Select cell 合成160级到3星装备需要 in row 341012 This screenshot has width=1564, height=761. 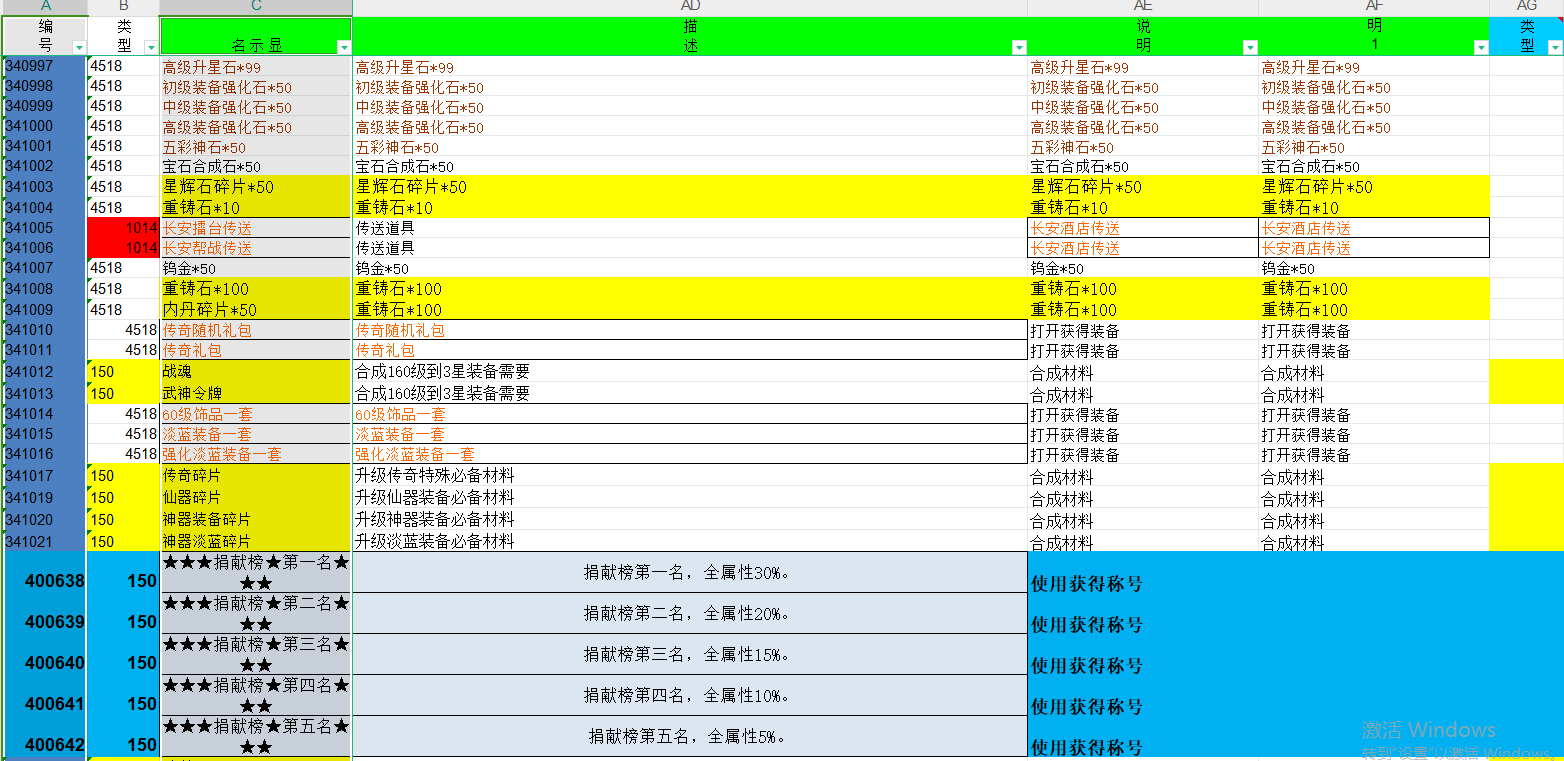pyautogui.click(x=689, y=372)
